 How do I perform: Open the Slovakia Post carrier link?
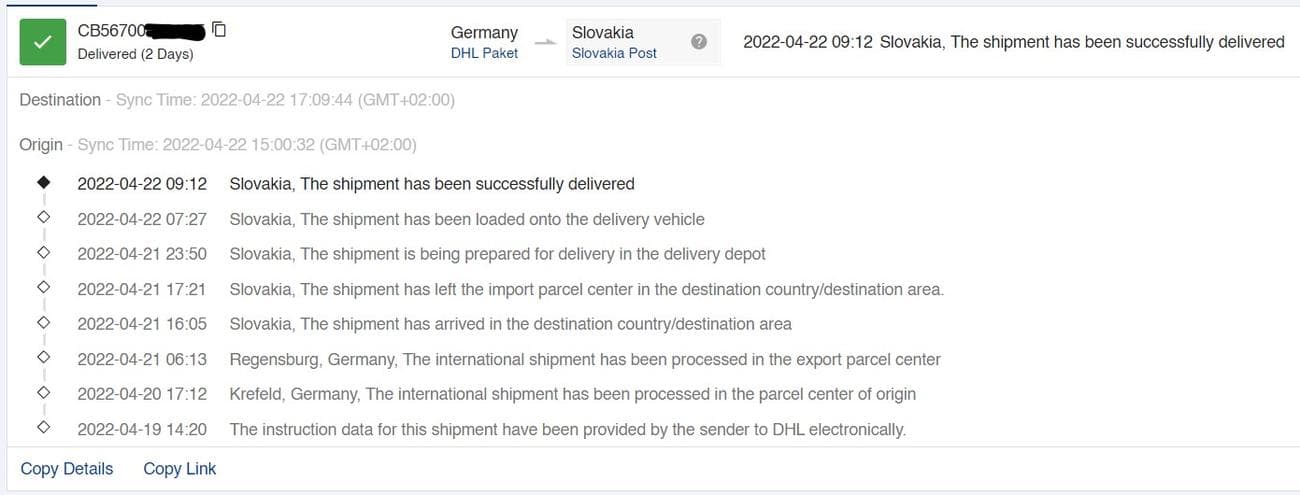pos(614,53)
